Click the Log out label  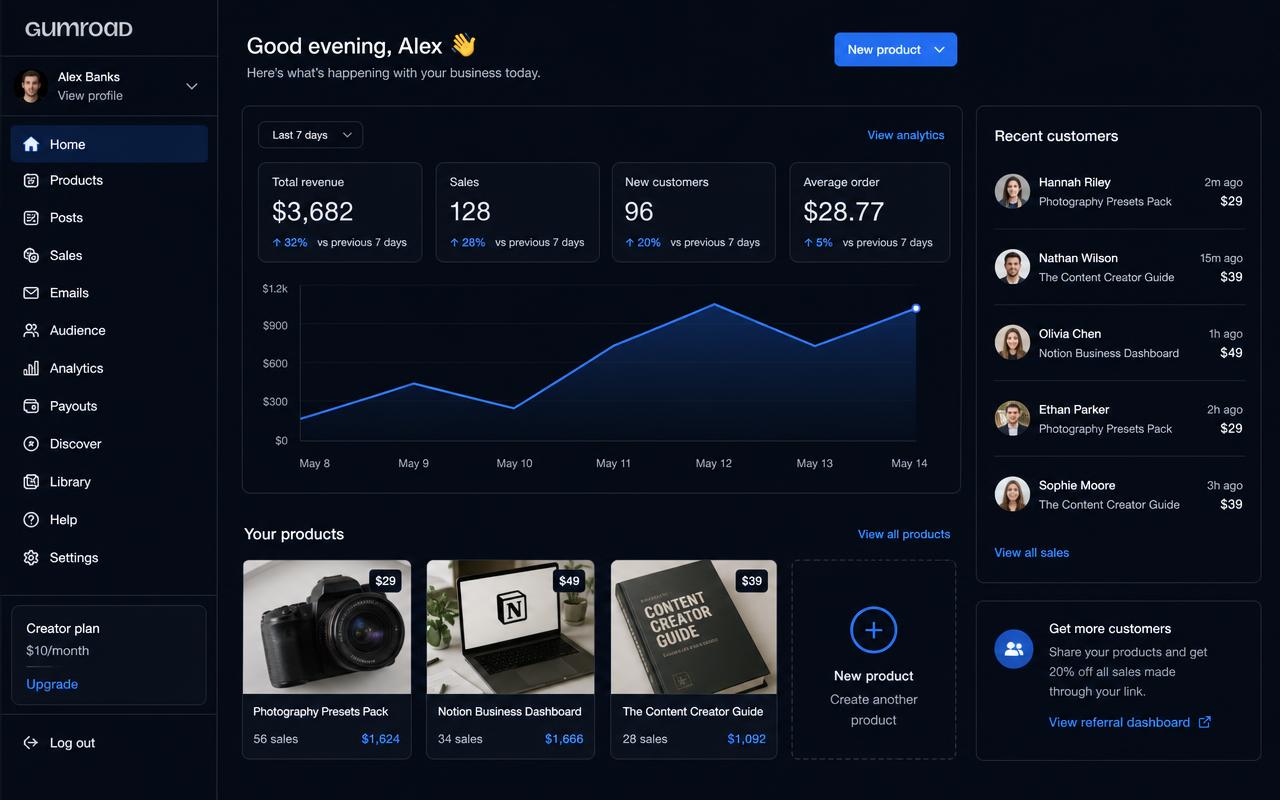tap(72, 743)
